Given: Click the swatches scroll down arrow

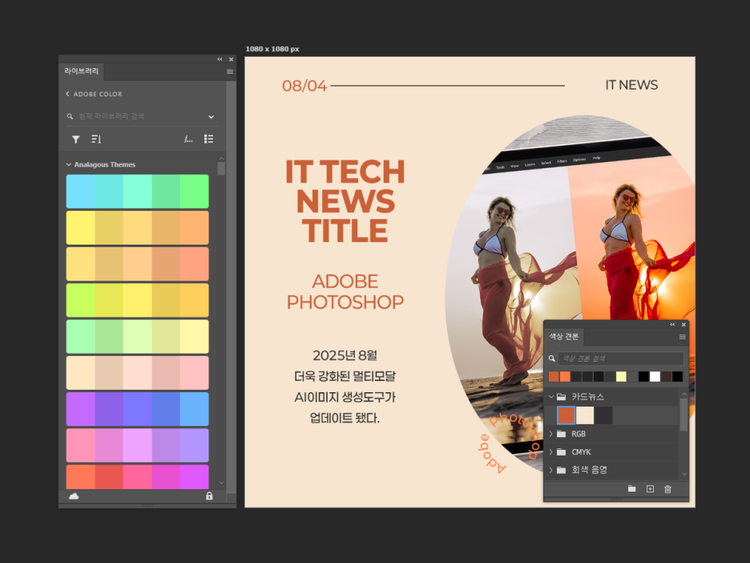Looking at the screenshot, I should (x=684, y=474).
